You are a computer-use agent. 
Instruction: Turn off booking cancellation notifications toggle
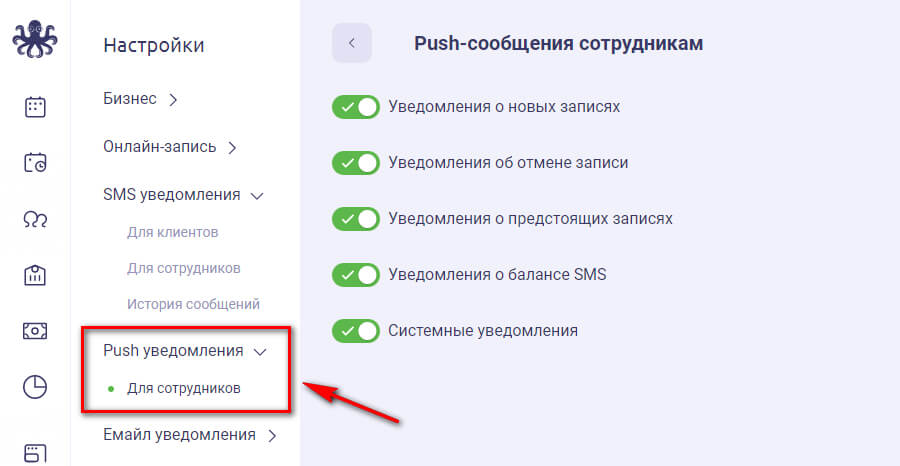(356, 162)
